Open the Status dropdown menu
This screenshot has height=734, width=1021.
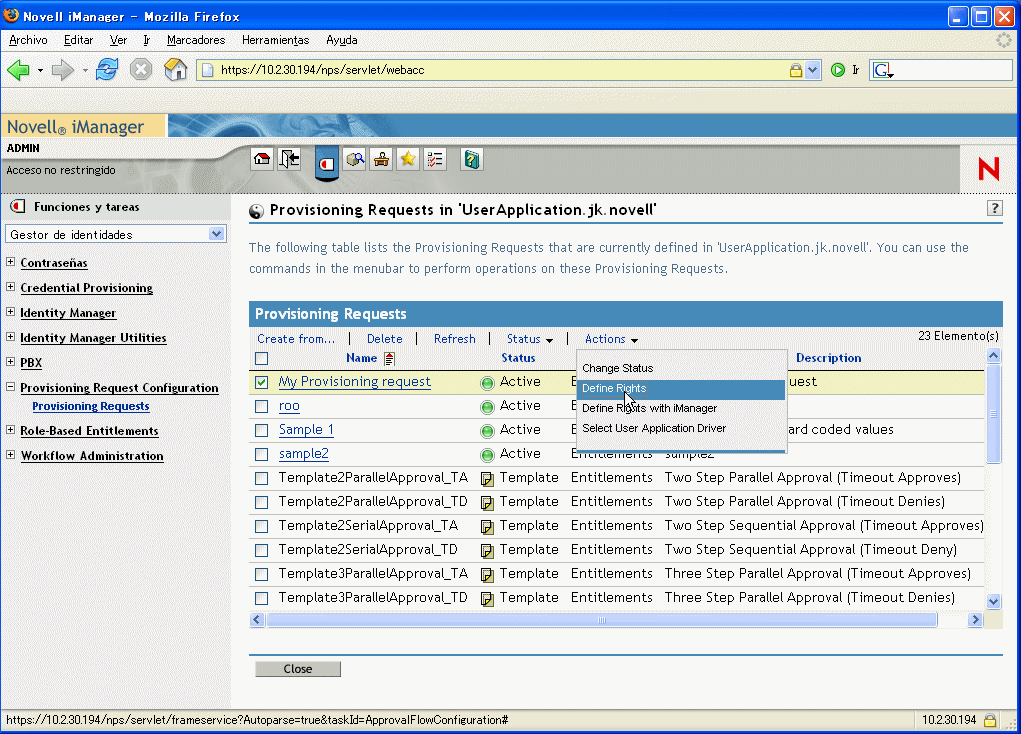(530, 339)
